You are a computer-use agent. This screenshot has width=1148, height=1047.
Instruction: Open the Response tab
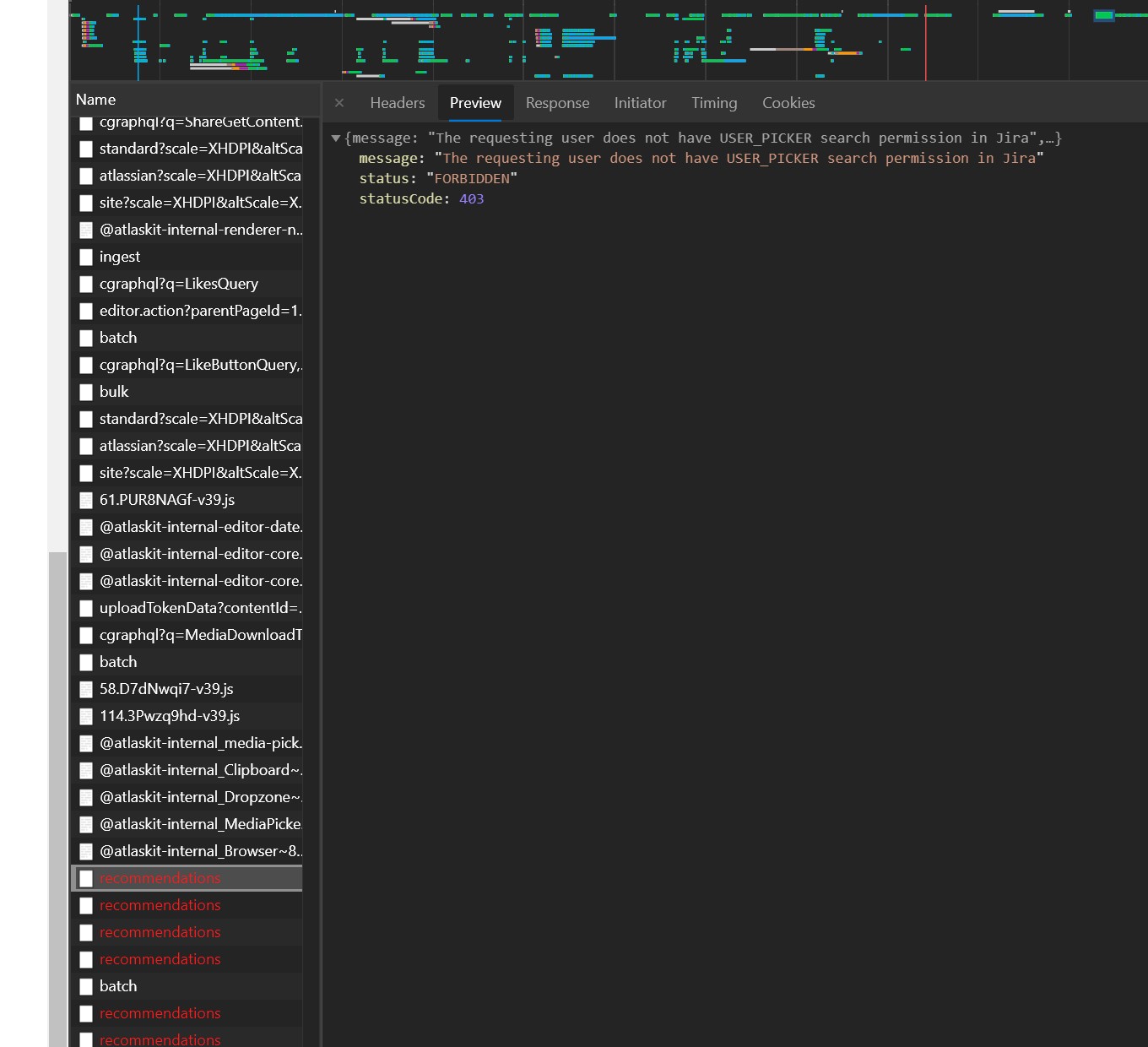coord(557,103)
